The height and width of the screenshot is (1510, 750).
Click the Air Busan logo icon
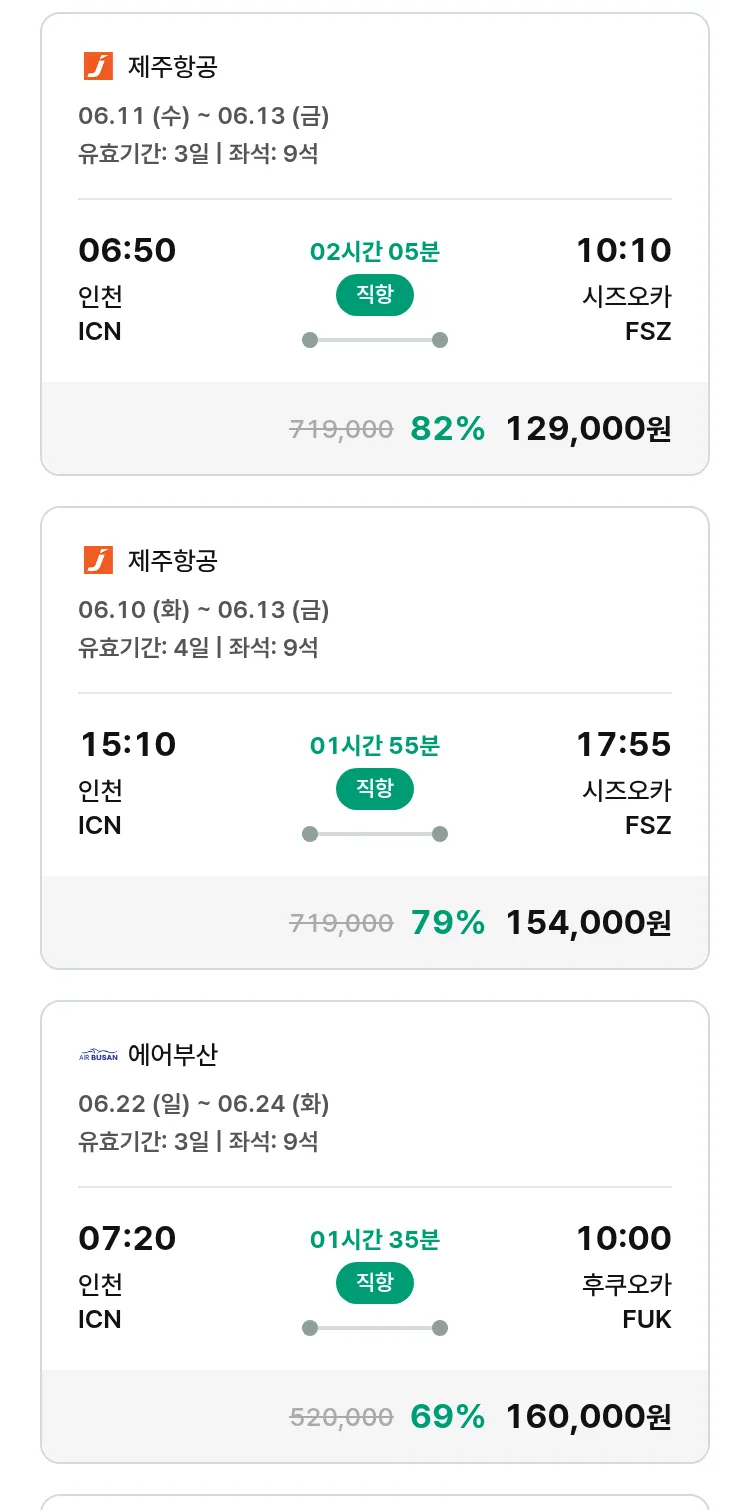98,1055
